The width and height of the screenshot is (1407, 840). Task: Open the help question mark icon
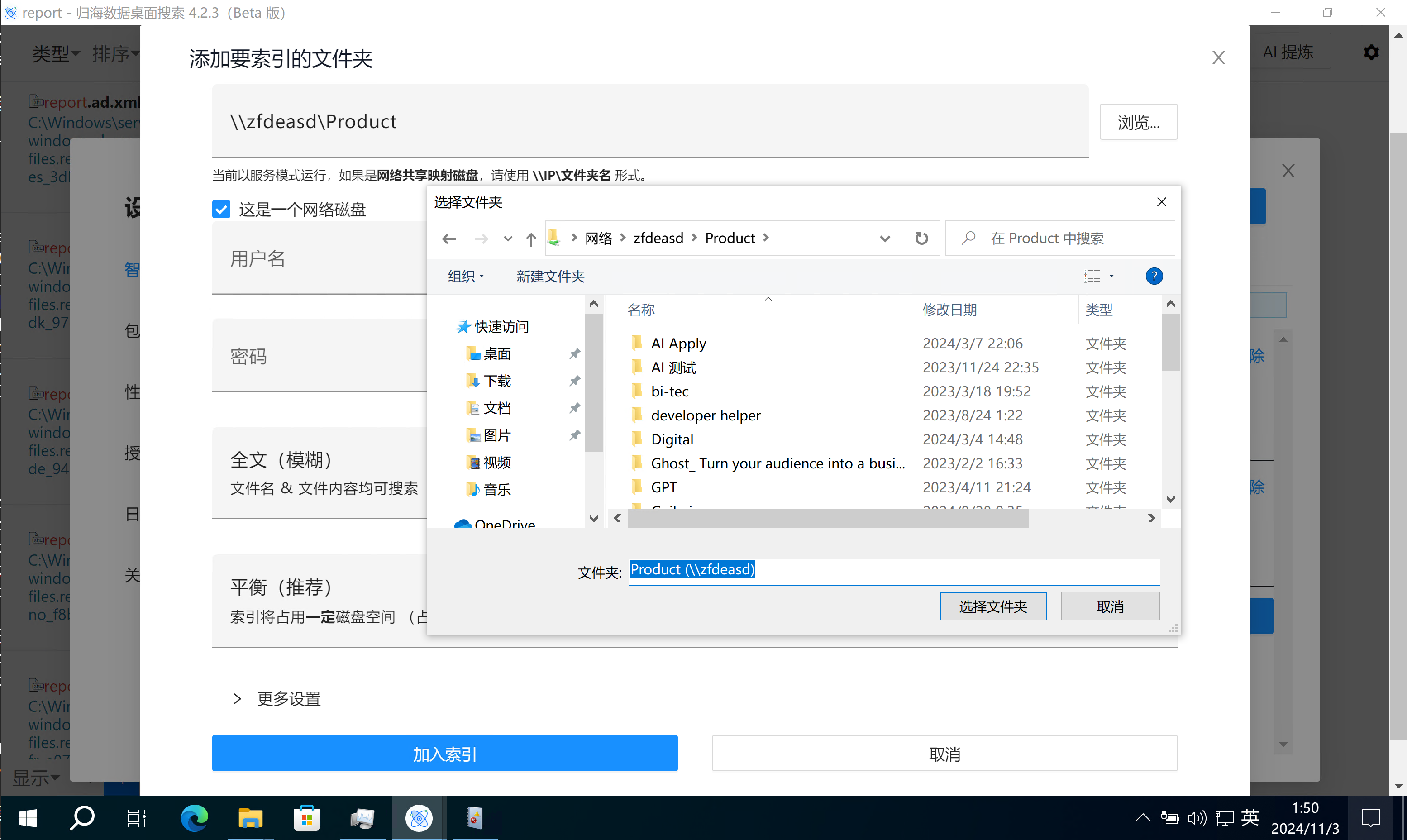tap(1154, 276)
